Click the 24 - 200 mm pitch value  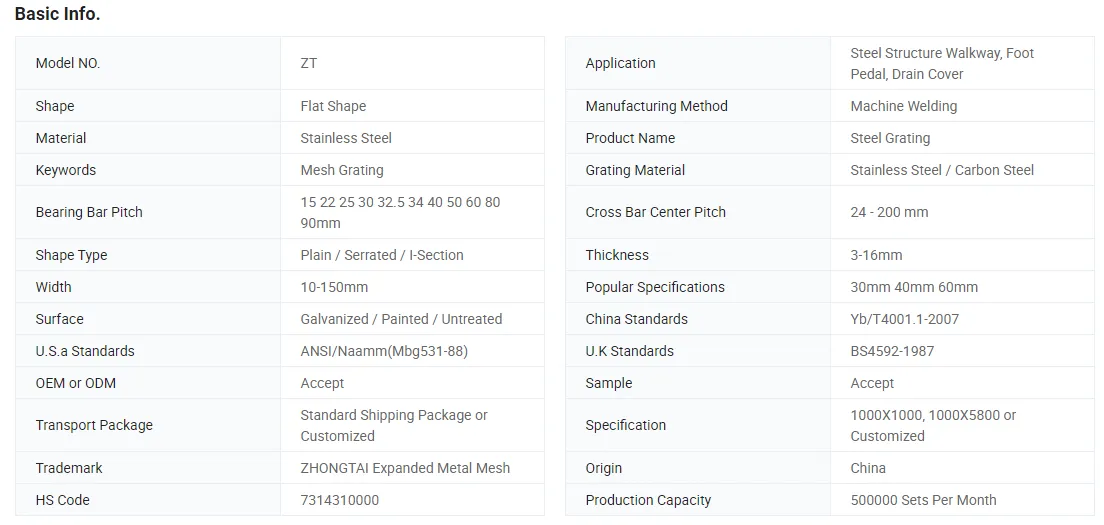889,212
